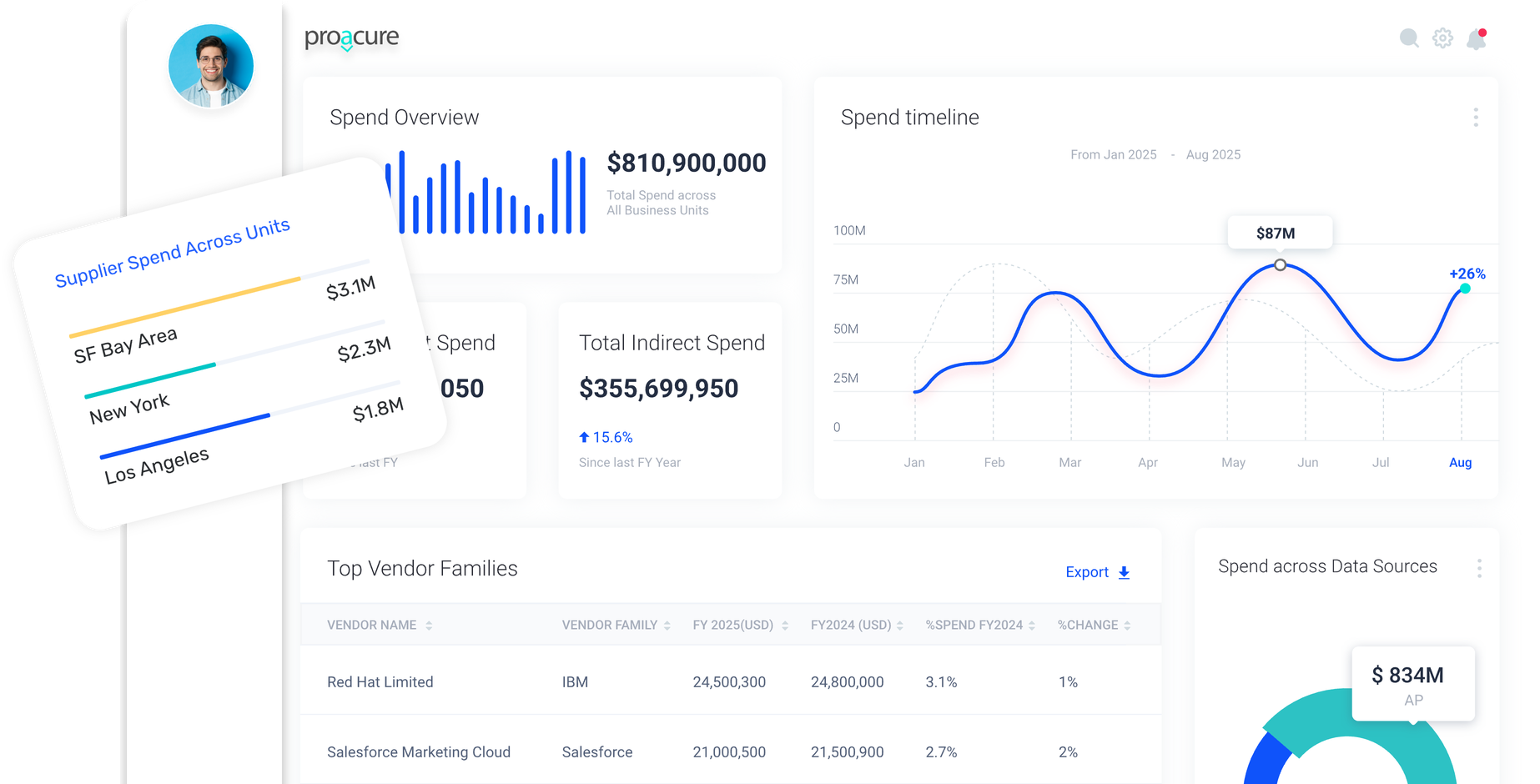Select the $87M peak point on timeline
The image size is (1540, 784).
click(x=1280, y=265)
